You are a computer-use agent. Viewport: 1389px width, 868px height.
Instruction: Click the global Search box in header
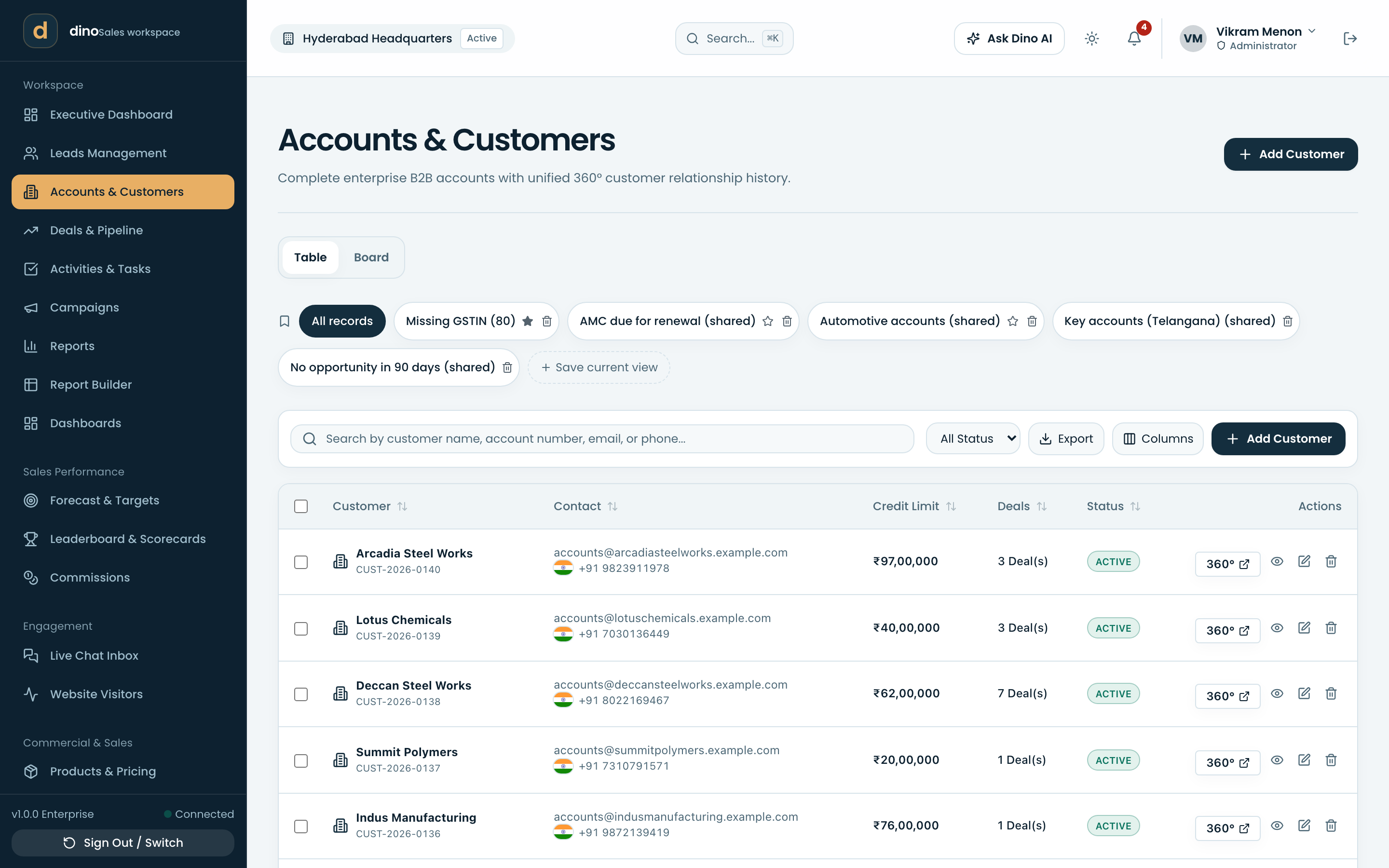(x=734, y=39)
